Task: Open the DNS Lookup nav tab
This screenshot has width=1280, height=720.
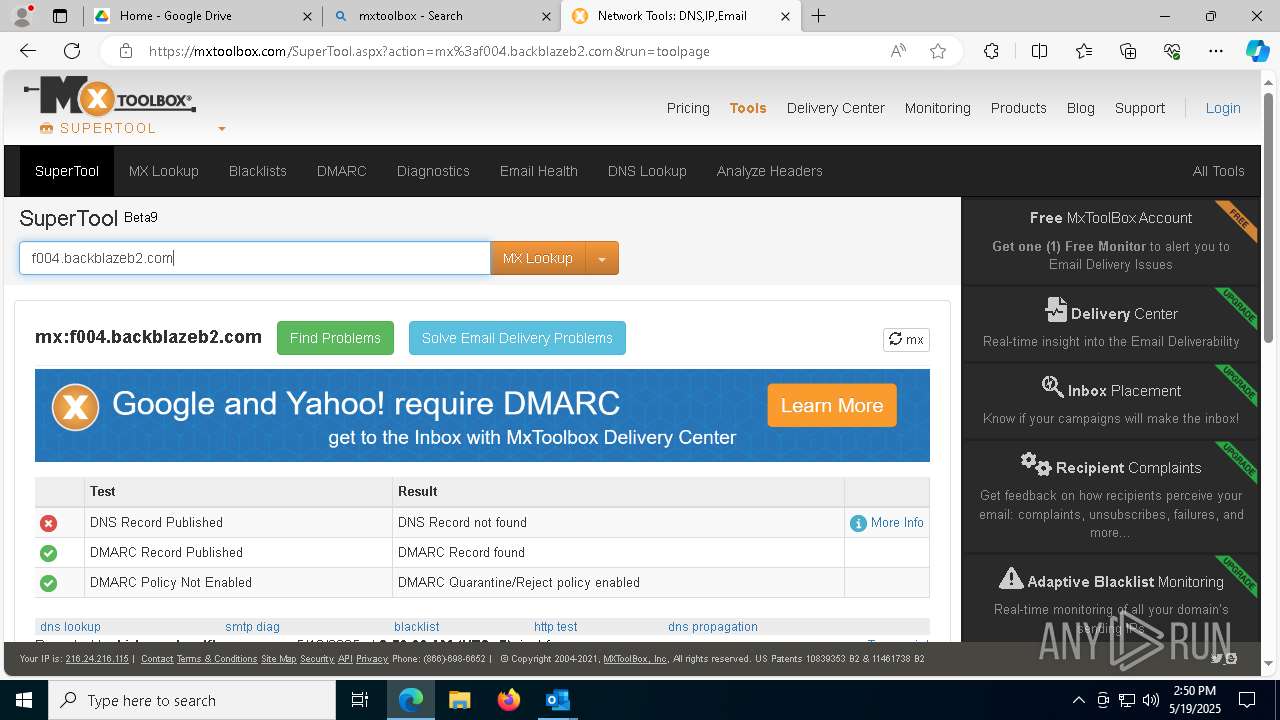Action: click(x=647, y=171)
